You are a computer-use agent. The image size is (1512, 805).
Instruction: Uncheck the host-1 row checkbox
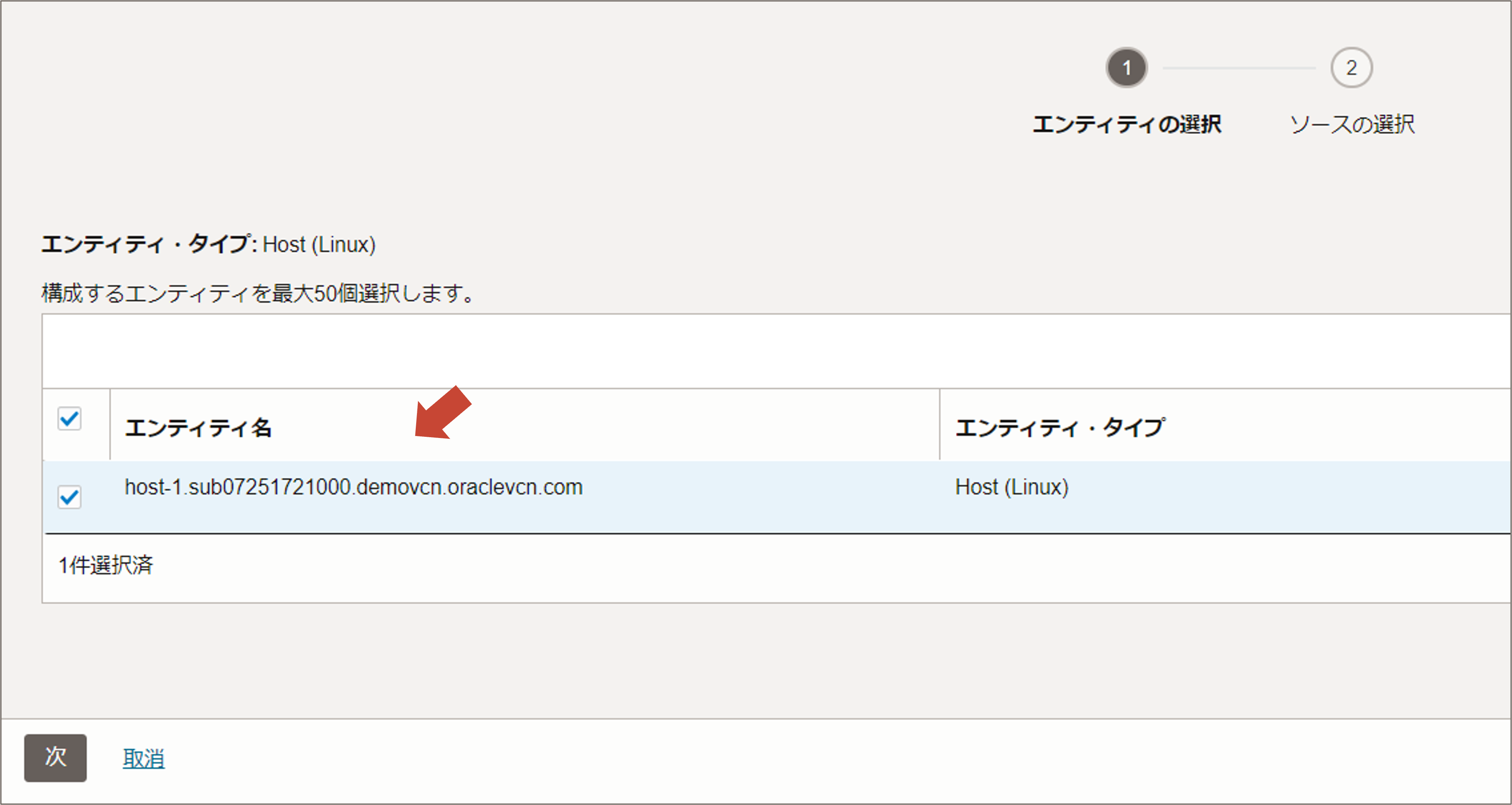pyautogui.click(x=69, y=497)
